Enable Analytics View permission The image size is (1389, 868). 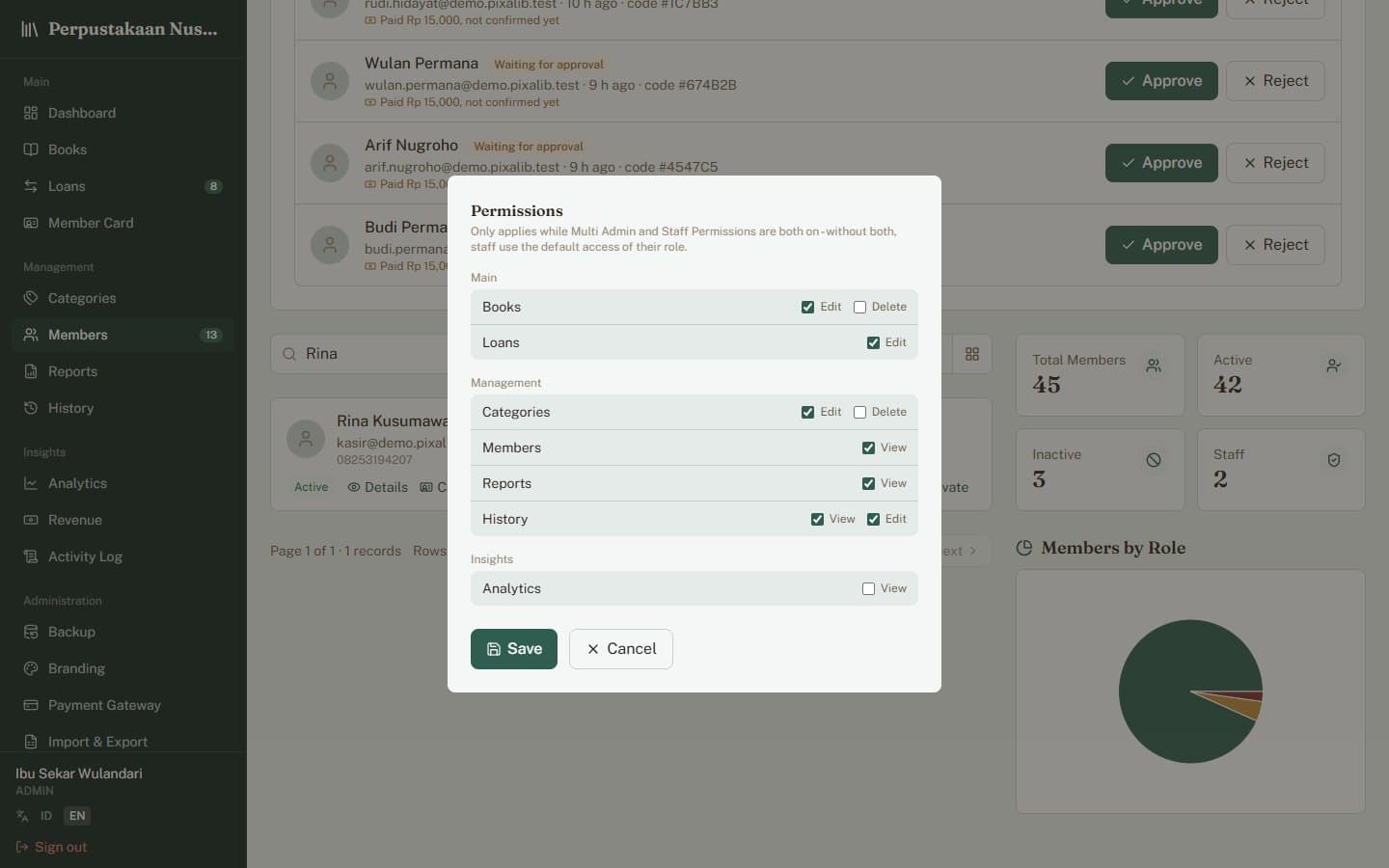click(868, 588)
